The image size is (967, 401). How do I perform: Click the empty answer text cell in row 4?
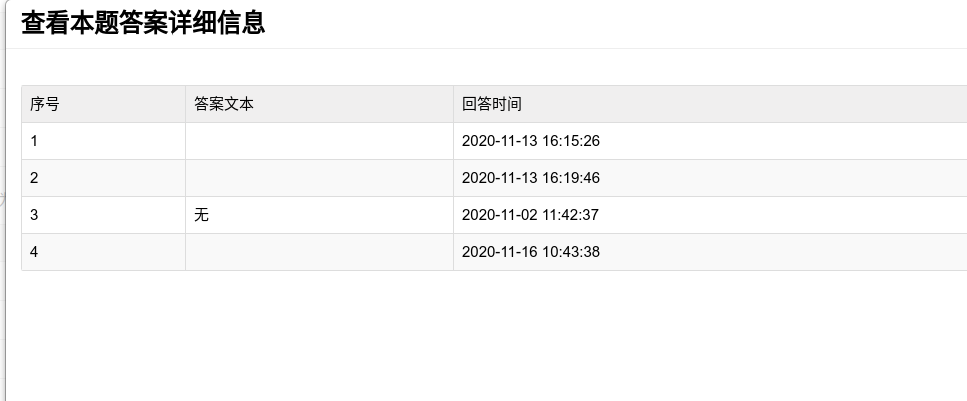point(319,252)
